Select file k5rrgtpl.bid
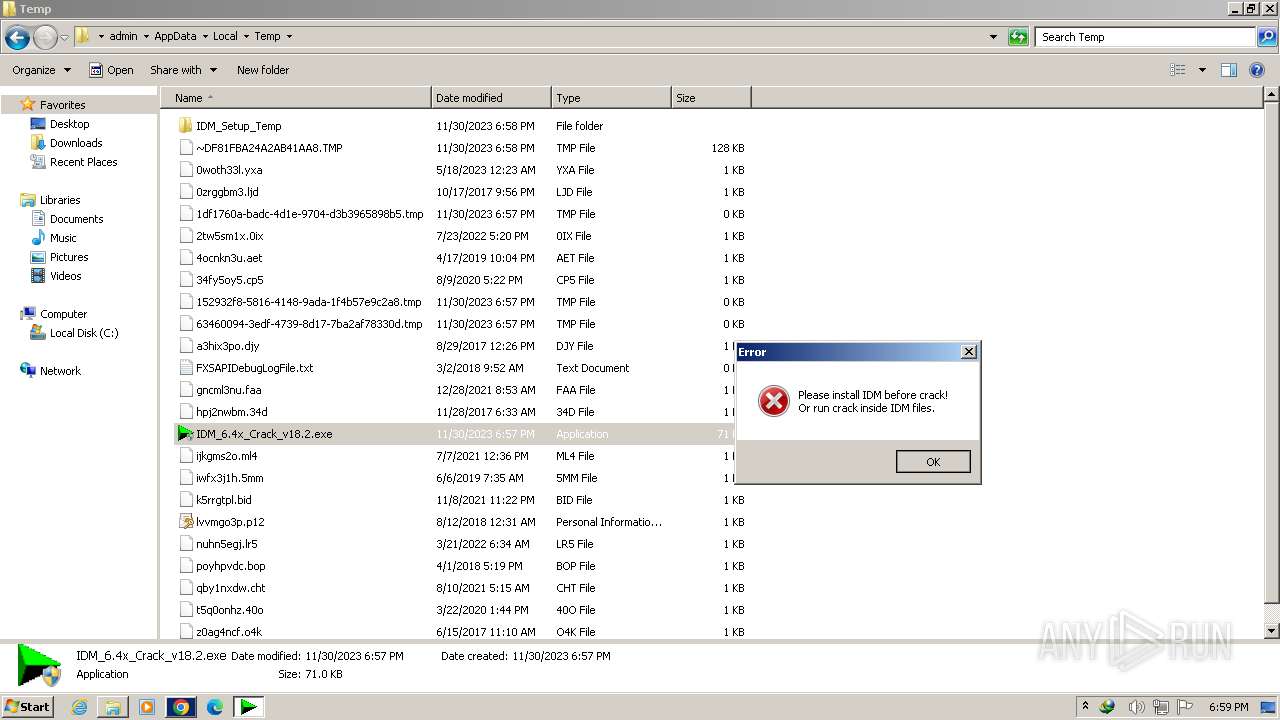 coord(224,500)
